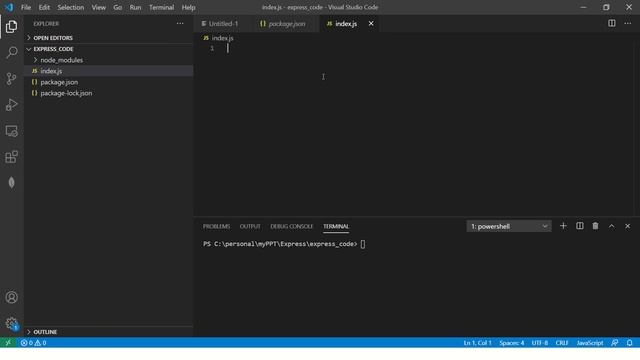
Task: Open editor more actions ellipsis
Action: click(x=627, y=23)
